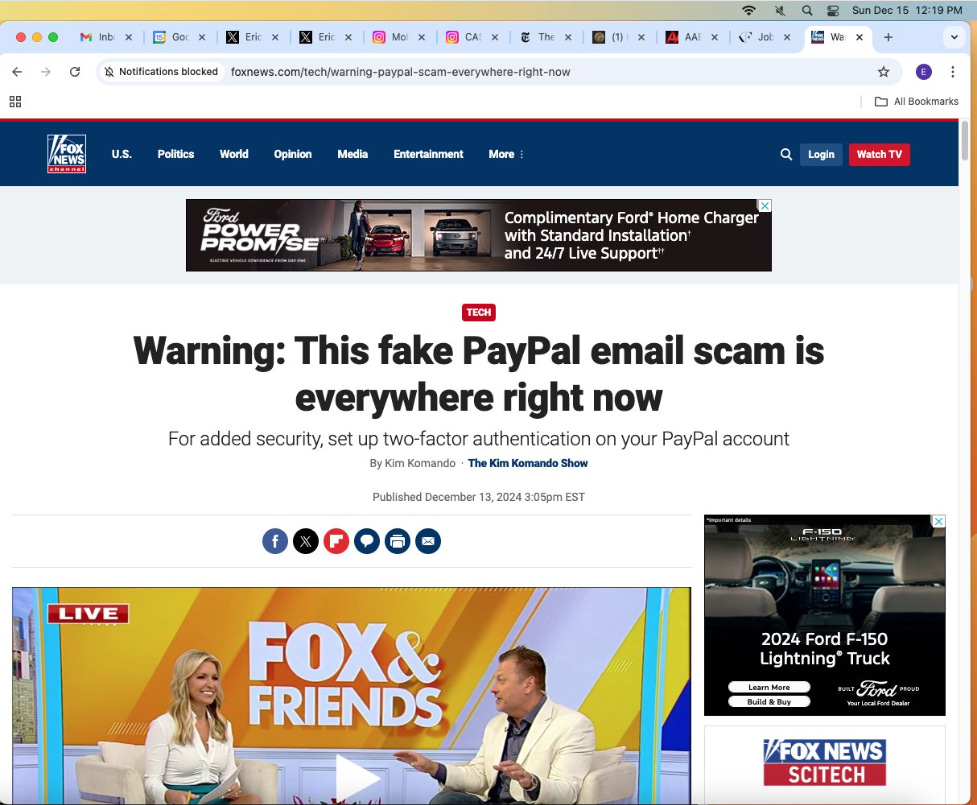Bookmark this page with the star icon

coord(884,72)
